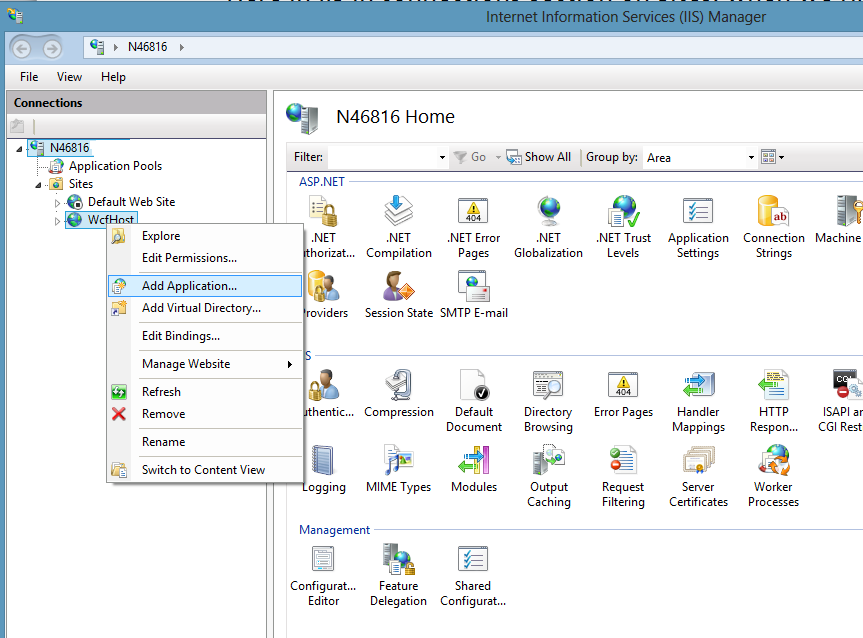Open the View menu

tap(68, 76)
